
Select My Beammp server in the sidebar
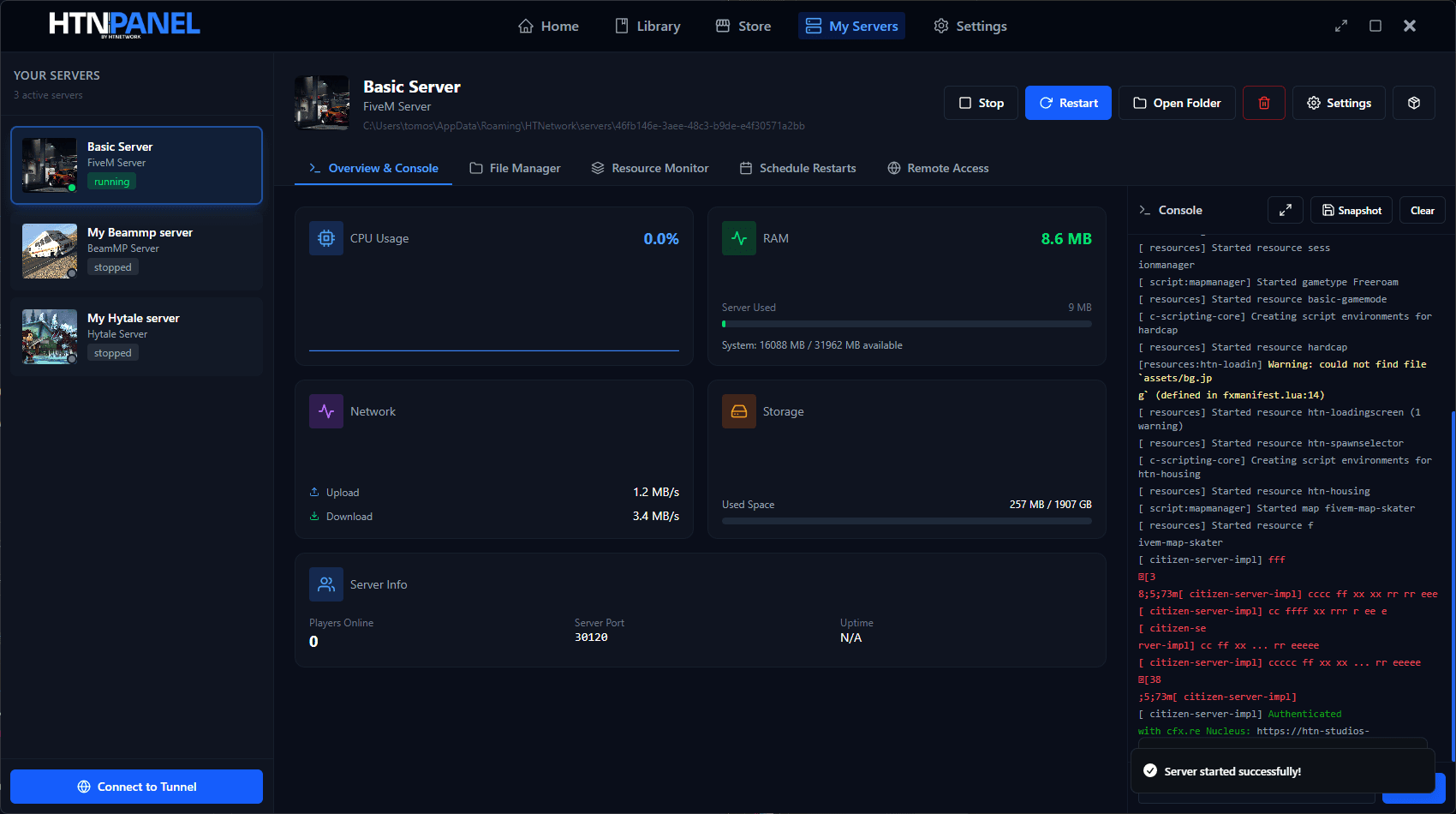tap(137, 251)
